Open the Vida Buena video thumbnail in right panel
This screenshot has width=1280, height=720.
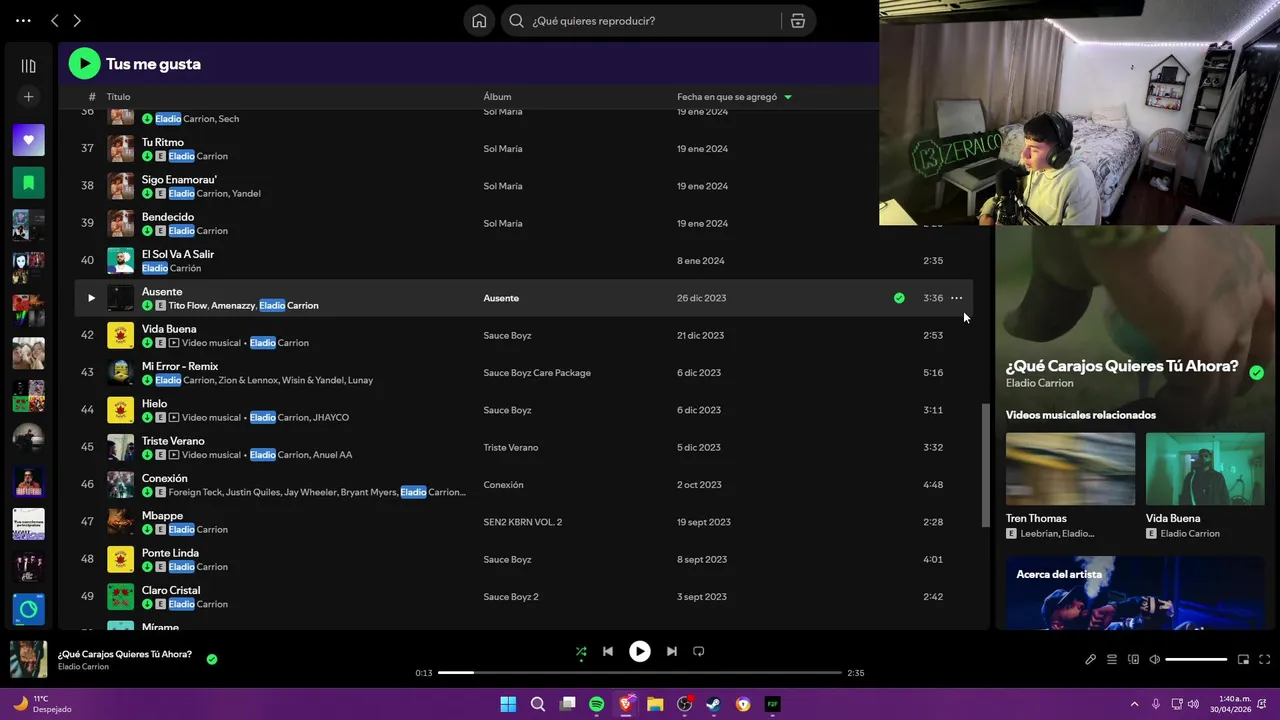pyautogui.click(x=1205, y=469)
